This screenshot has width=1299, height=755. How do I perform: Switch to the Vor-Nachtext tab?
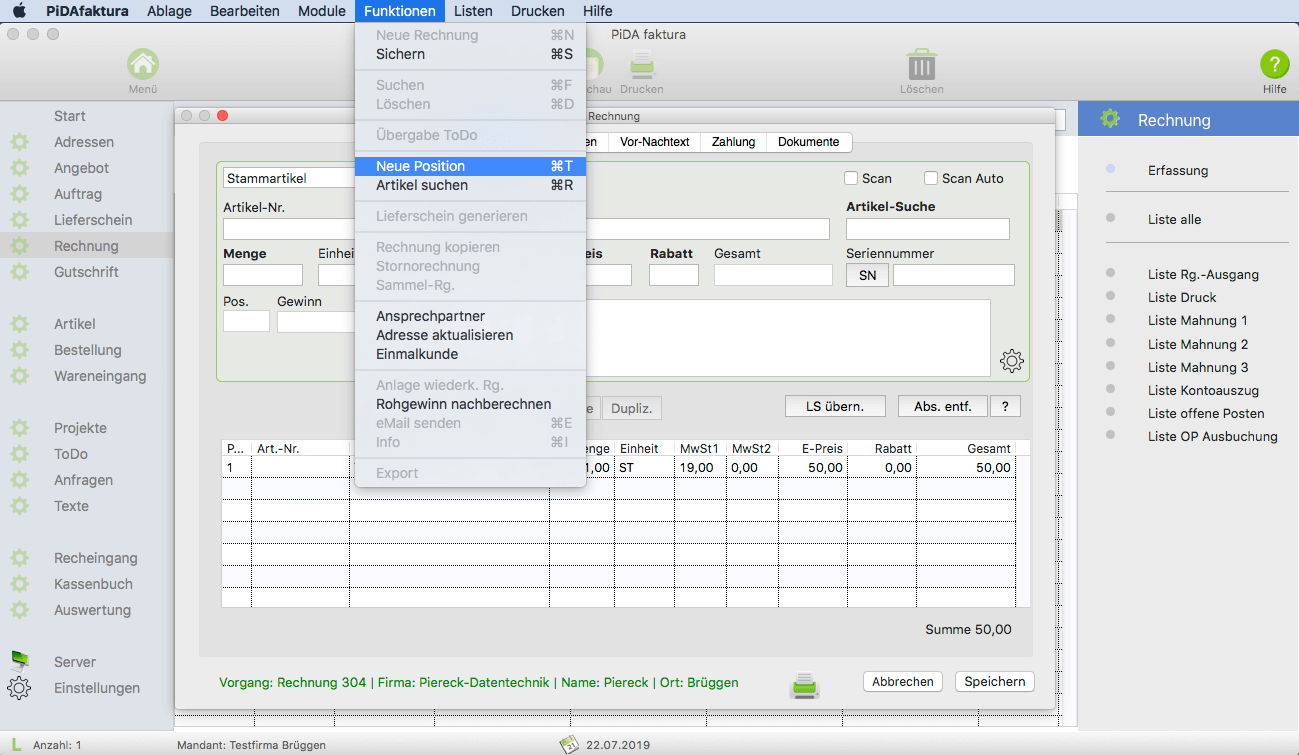pyautogui.click(x=654, y=142)
